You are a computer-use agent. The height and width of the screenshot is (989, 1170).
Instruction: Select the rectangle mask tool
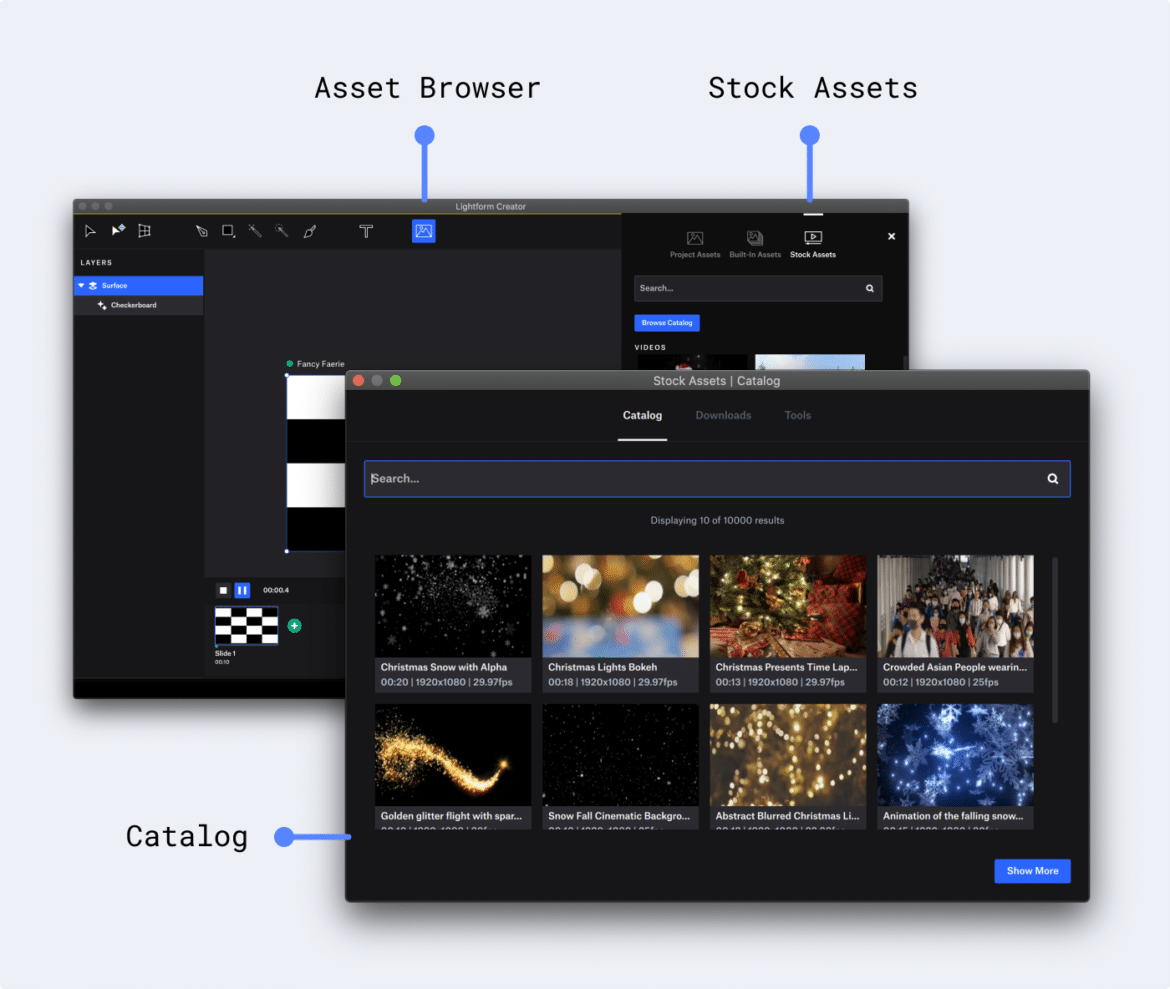(x=228, y=230)
